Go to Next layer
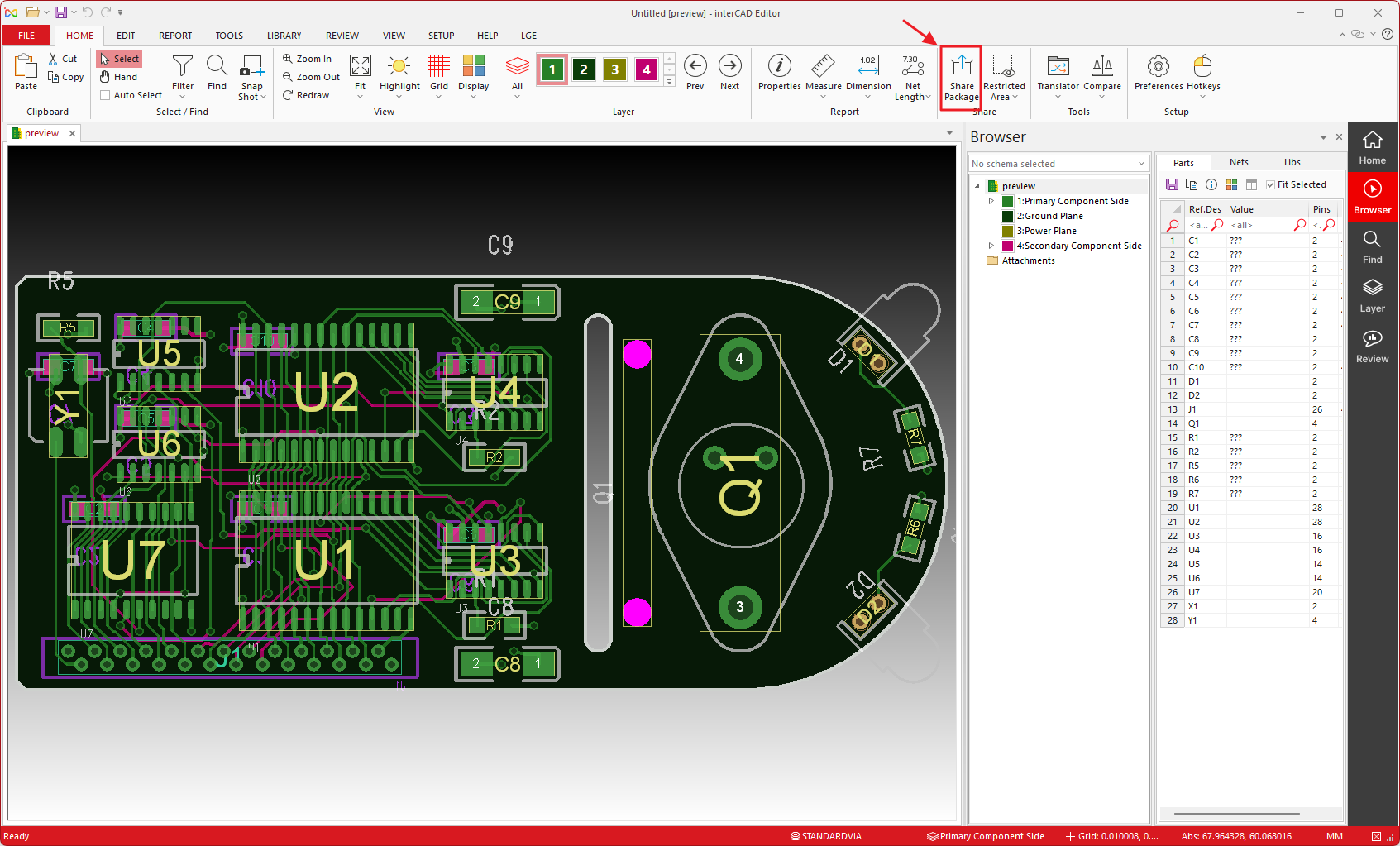This screenshot has height=846, width=1400. click(729, 73)
